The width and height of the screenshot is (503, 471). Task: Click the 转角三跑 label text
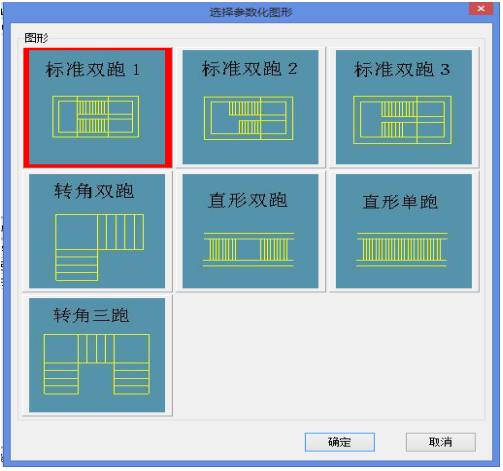coord(91,315)
